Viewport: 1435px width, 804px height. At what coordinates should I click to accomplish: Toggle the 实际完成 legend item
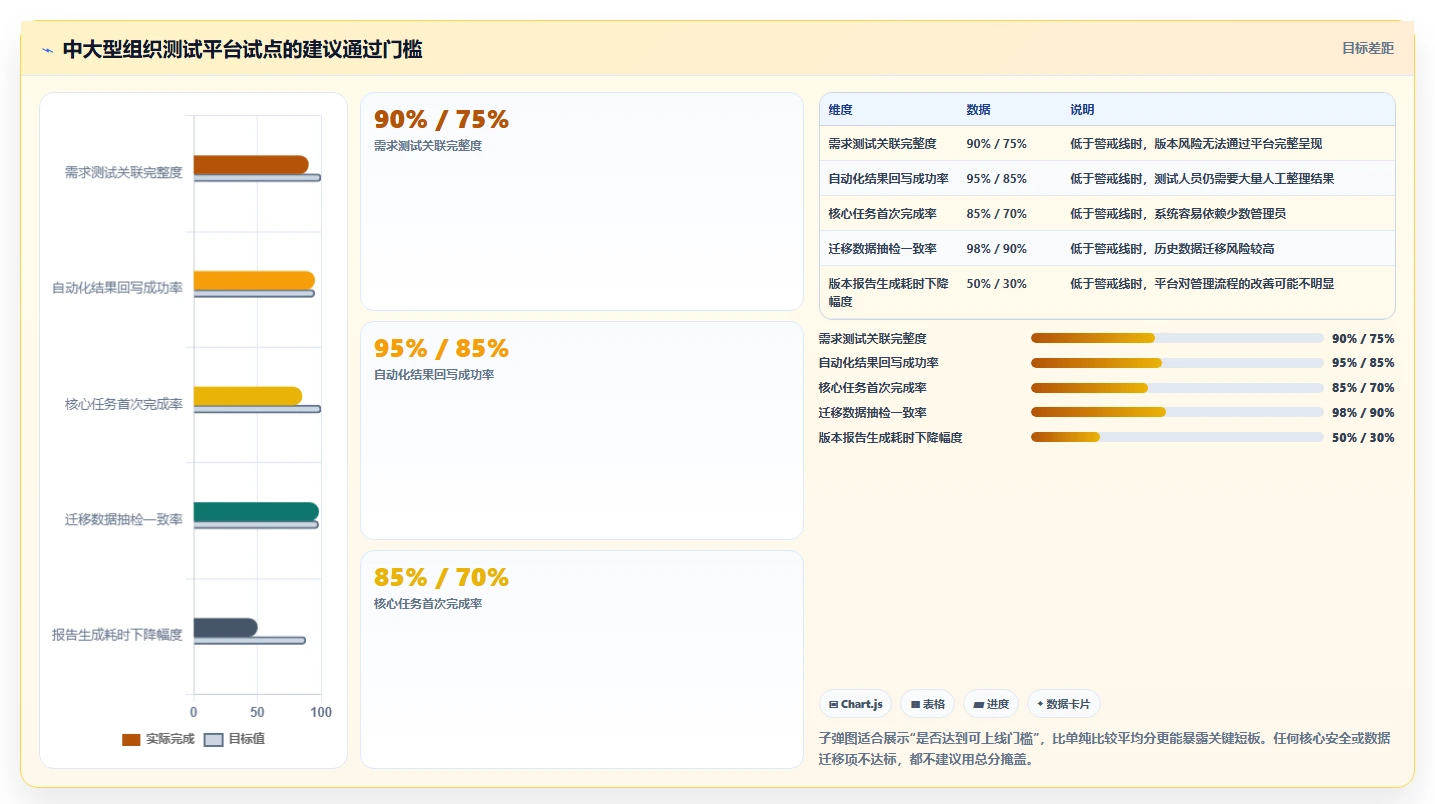pos(158,739)
